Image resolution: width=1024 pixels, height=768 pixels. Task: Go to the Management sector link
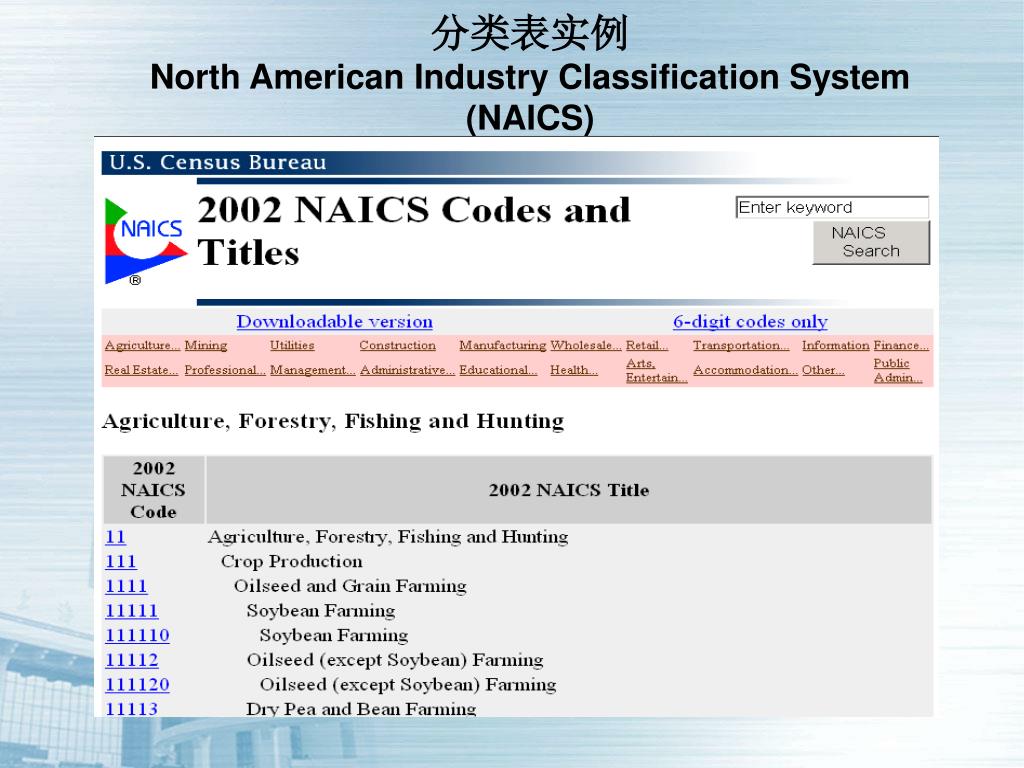pos(313,370)
